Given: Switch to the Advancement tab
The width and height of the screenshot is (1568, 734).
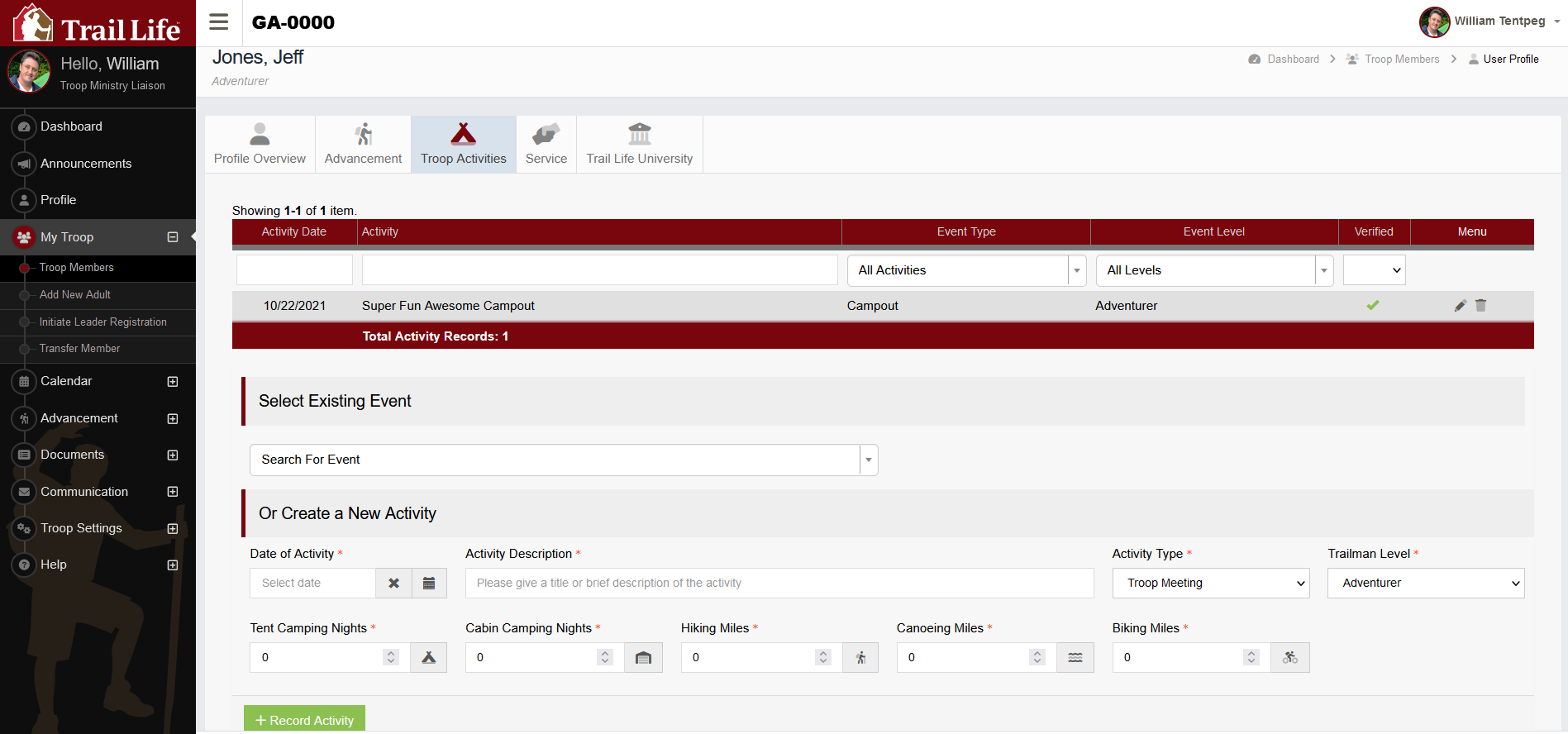Looking at the screenshot, I should pos(363,145).
